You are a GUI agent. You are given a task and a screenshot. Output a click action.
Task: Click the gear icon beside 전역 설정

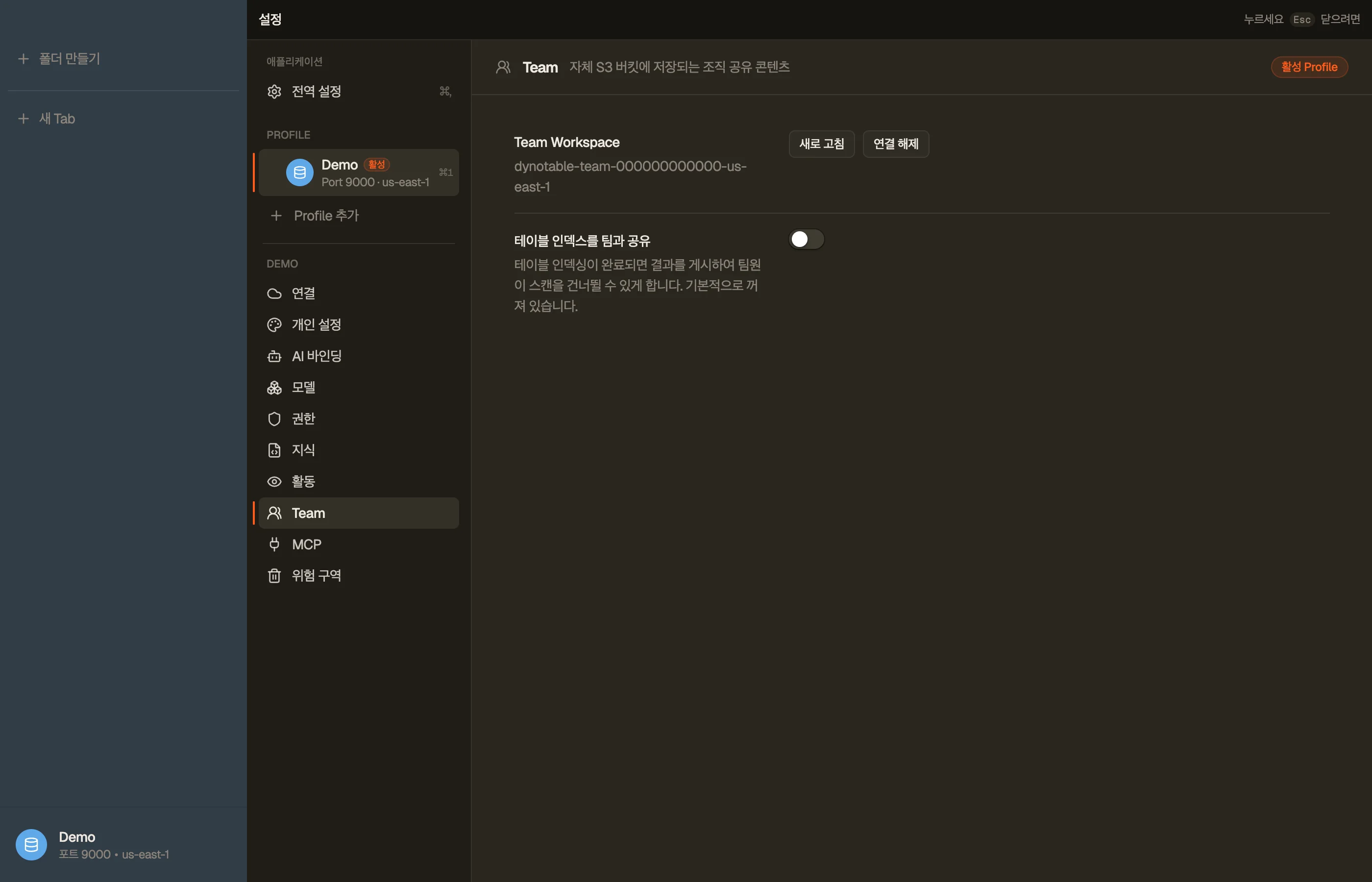pos(274,92)
